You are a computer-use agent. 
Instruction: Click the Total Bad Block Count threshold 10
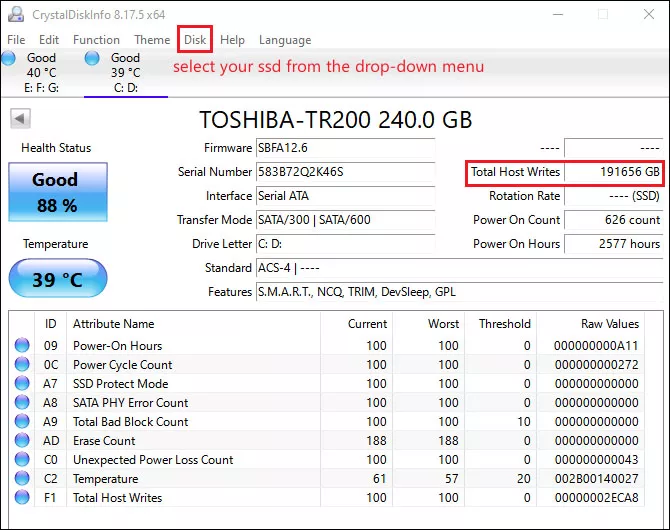524,421
